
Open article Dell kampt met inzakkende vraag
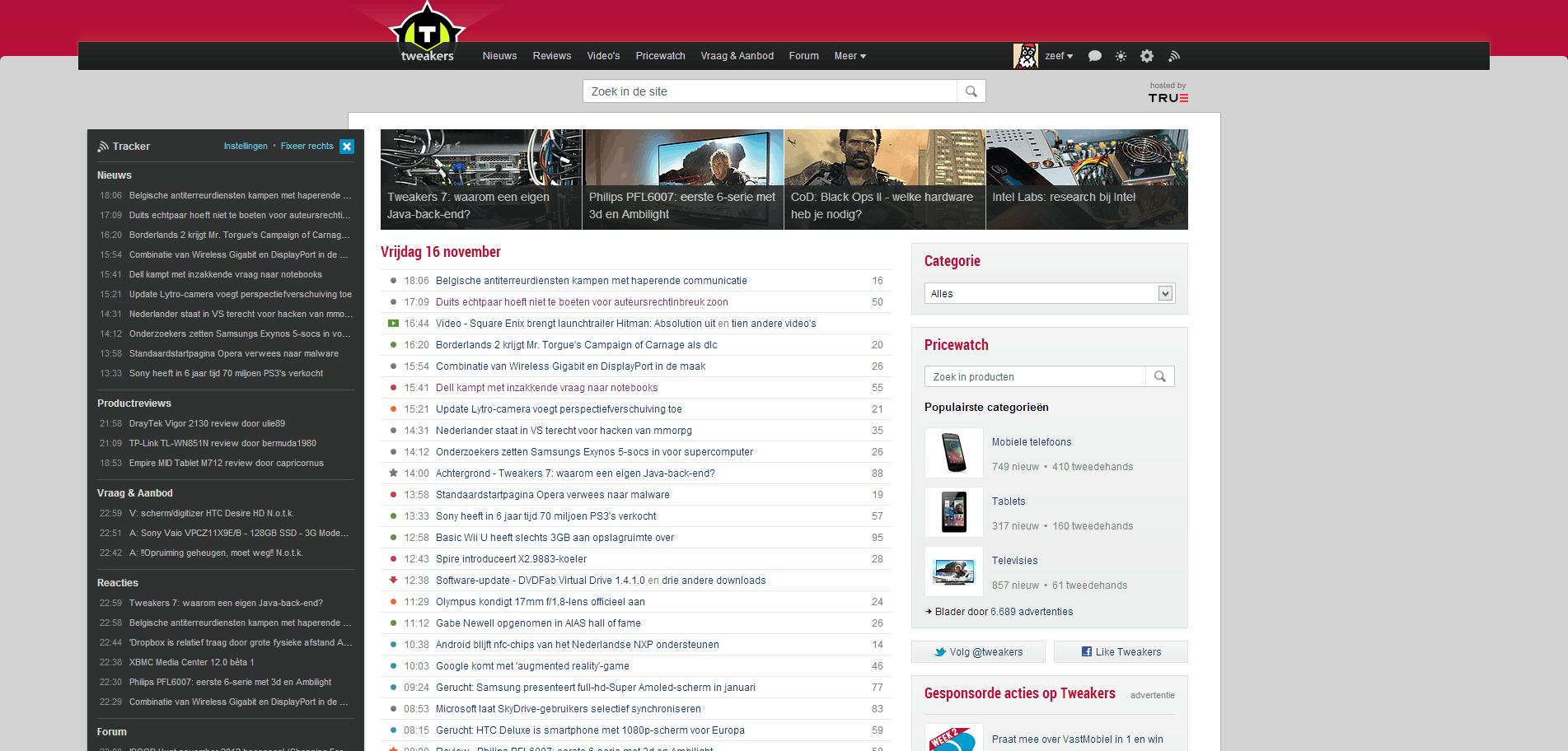coord(546,388)
